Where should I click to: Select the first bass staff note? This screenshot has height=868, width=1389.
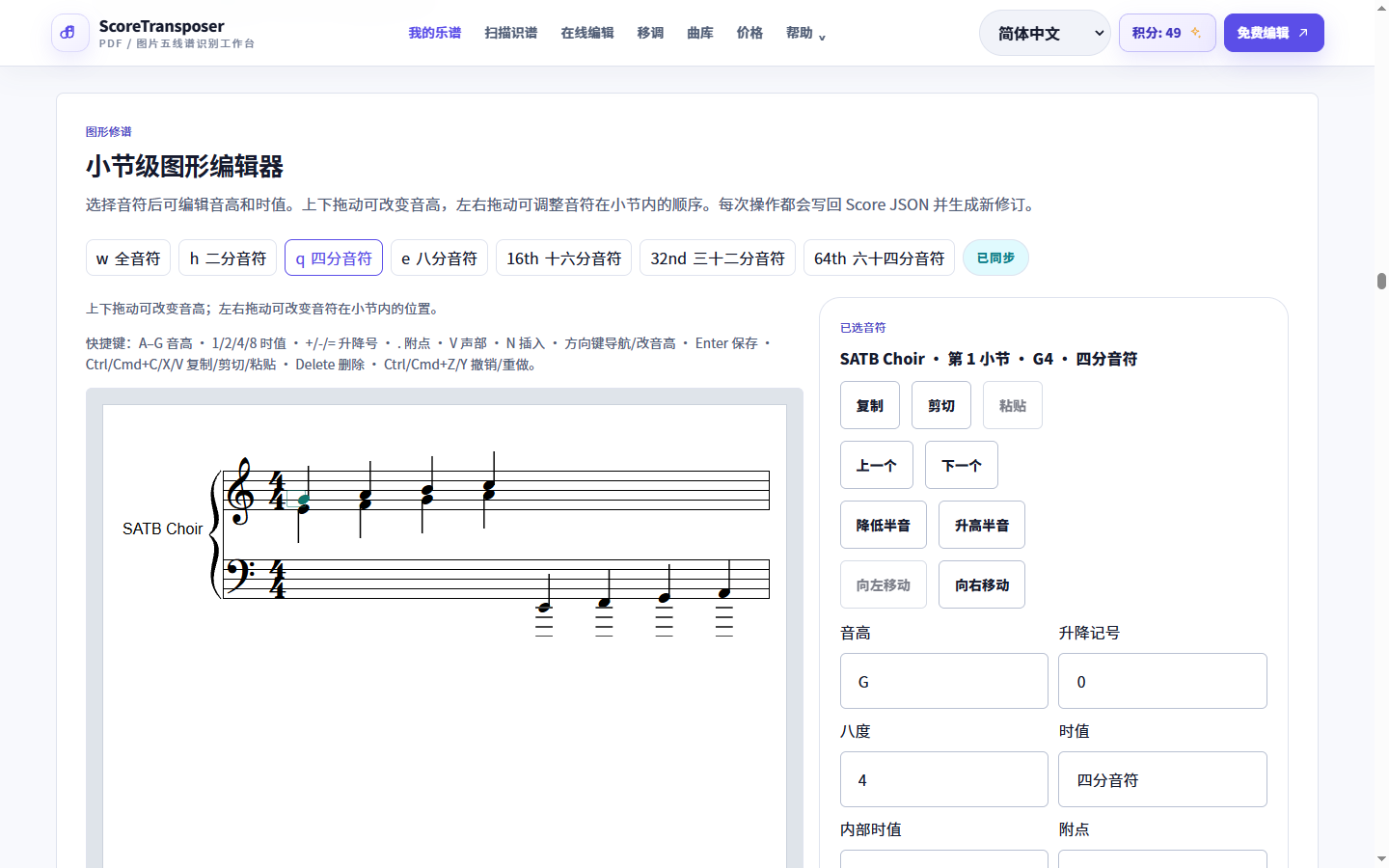point(544,607)
